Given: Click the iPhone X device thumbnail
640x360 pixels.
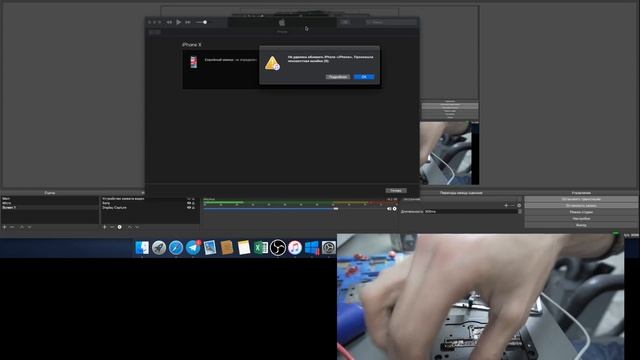Looking at the screenshot, I should point(194,62).
